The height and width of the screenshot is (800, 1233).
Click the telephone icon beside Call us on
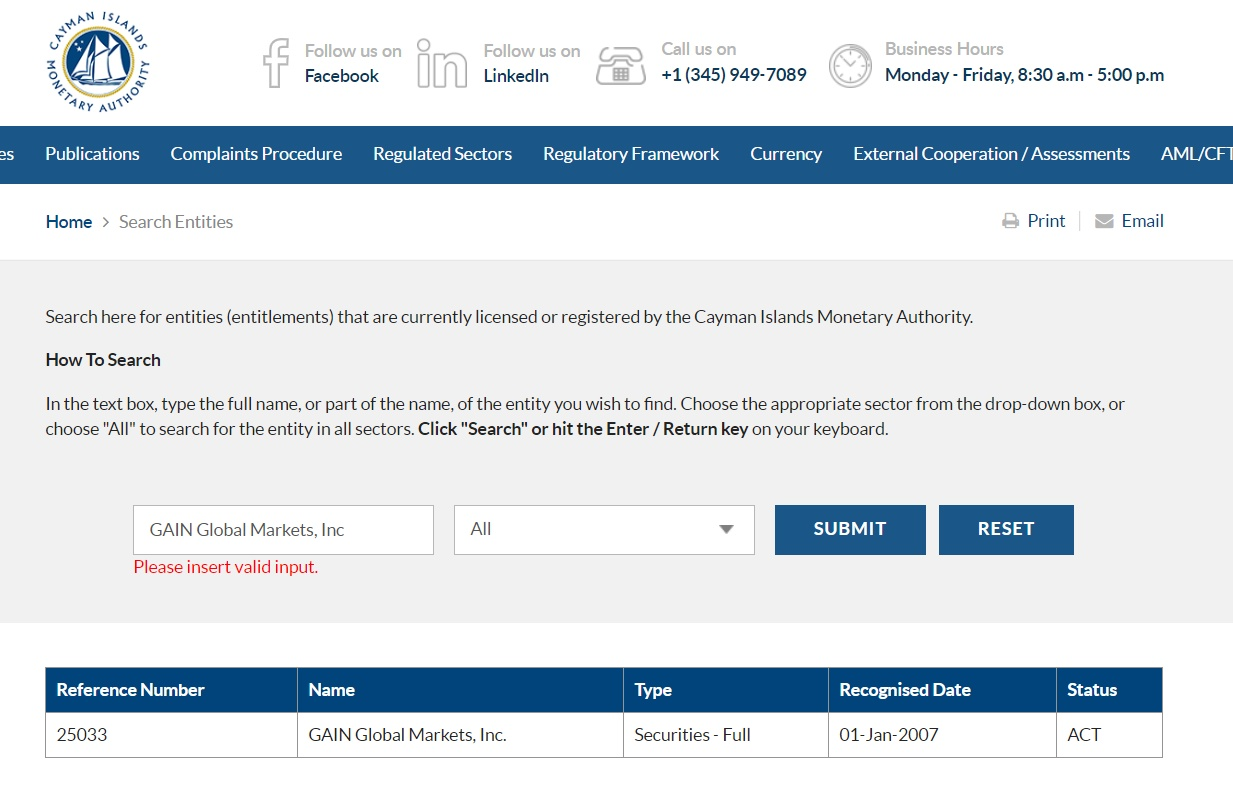(x=621, y=65)
